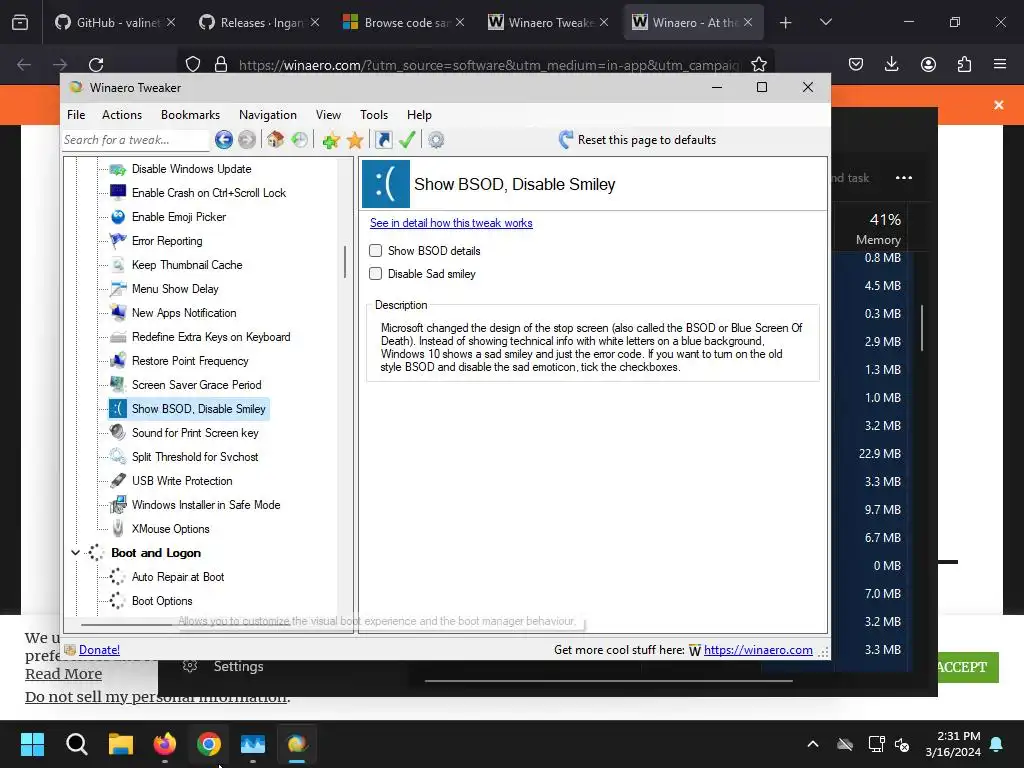Open taskbar search magnifier
Viewport: 1024px width, 768px height.
click(76, 743)
